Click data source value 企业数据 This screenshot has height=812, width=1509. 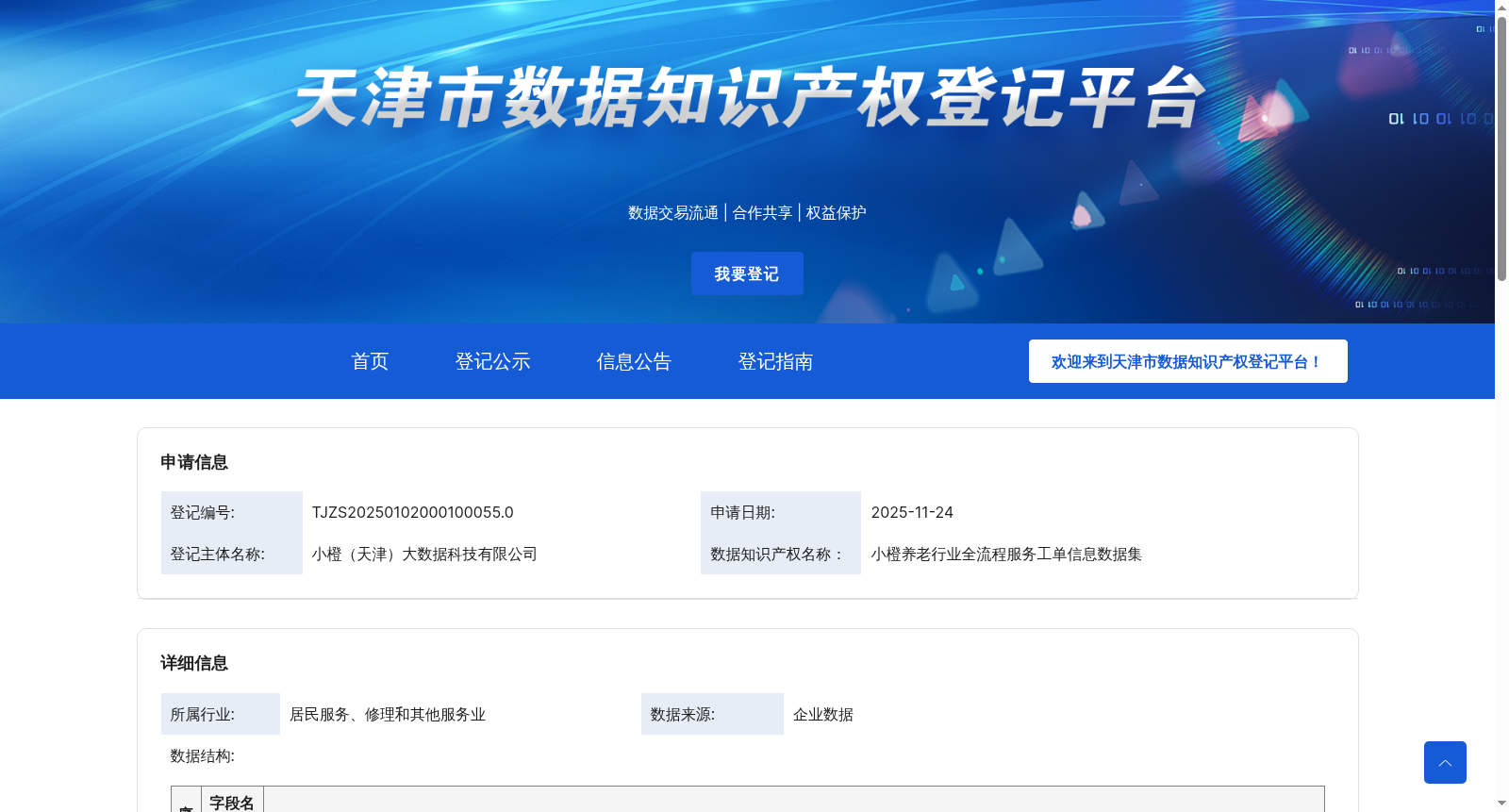[823, 714]
